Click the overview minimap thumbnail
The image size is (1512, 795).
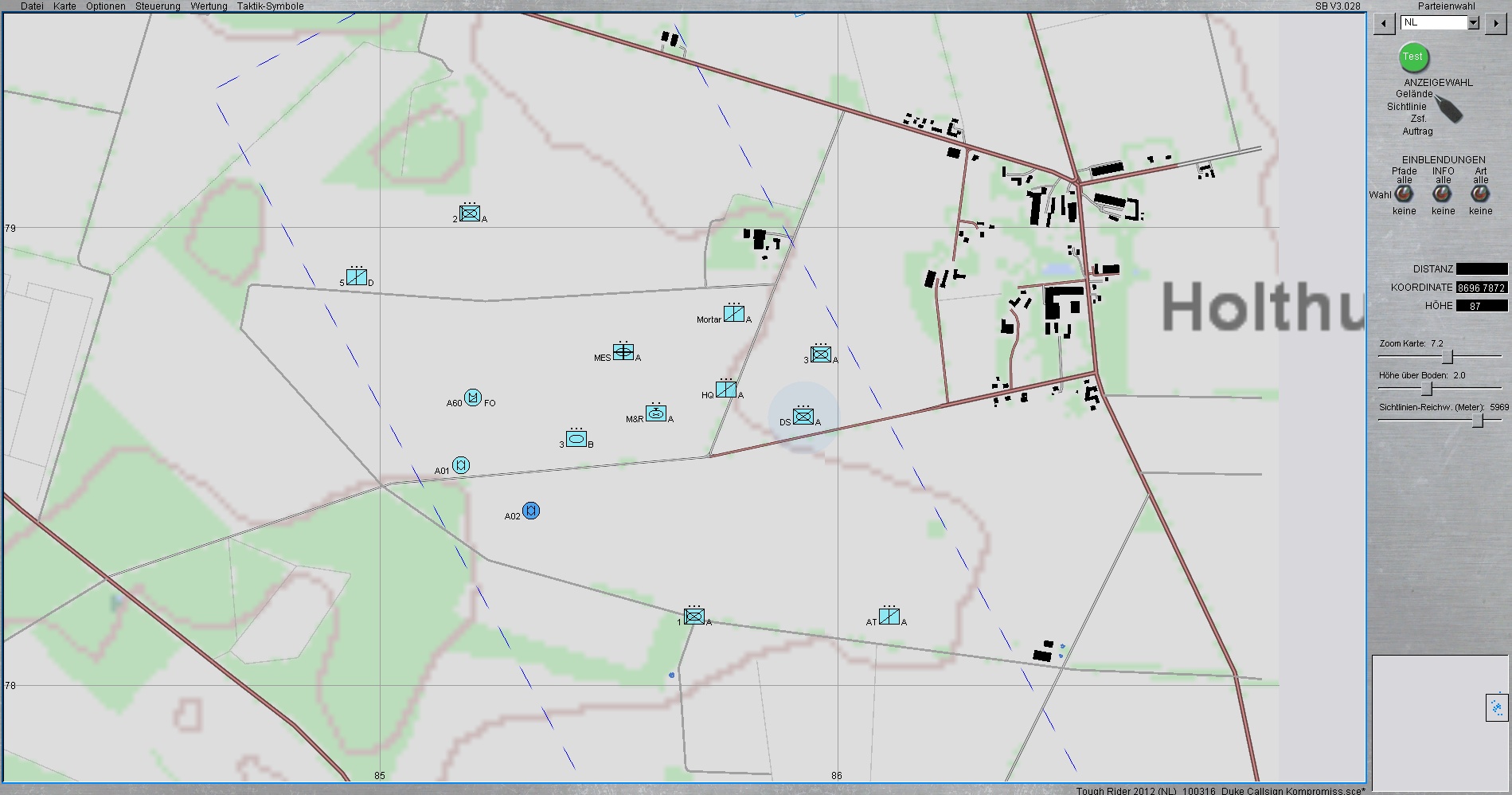1497,707
